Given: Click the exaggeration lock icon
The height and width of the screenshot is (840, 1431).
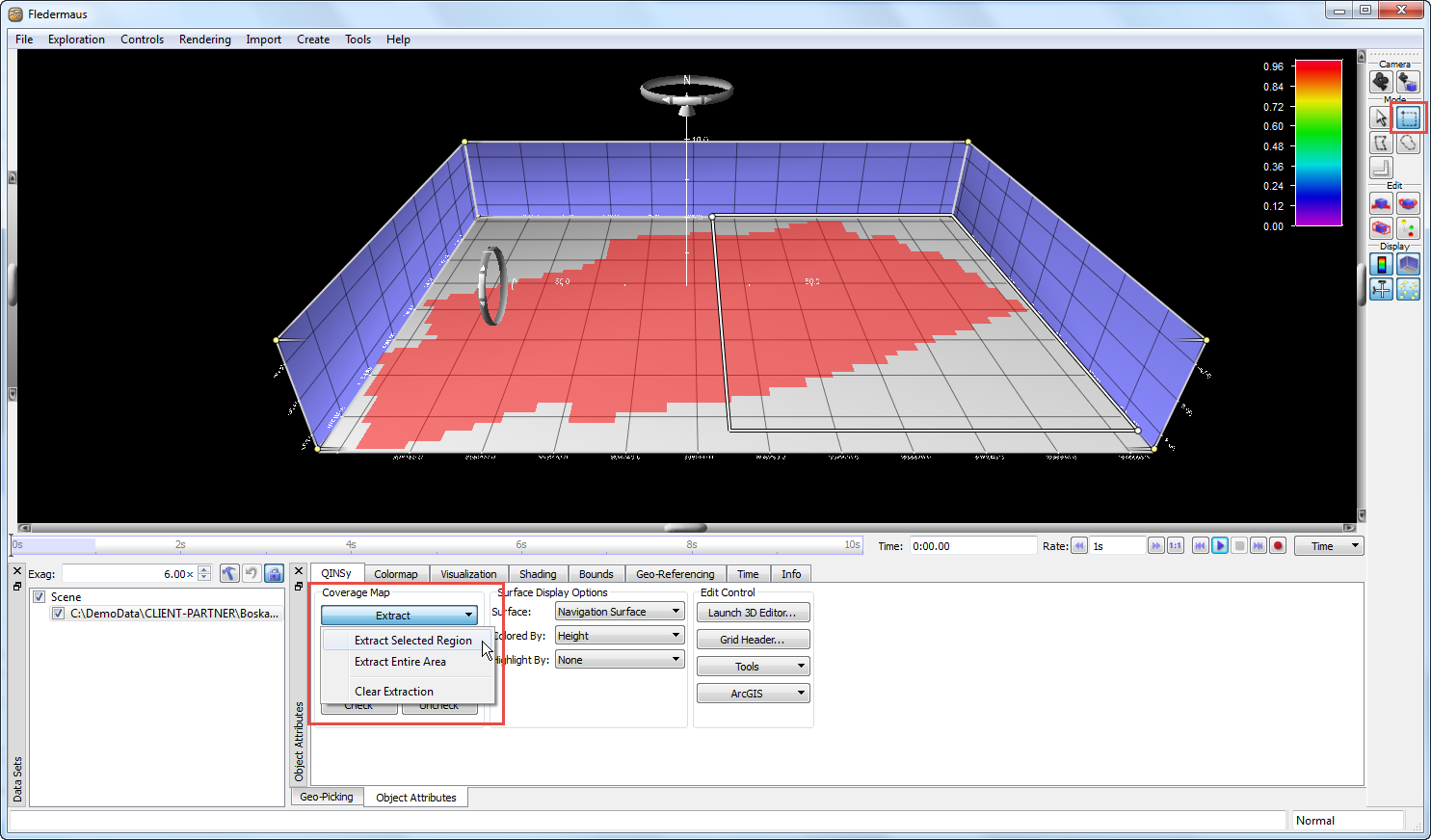Looking at the screenshot, I should click(x=275, y=574).
